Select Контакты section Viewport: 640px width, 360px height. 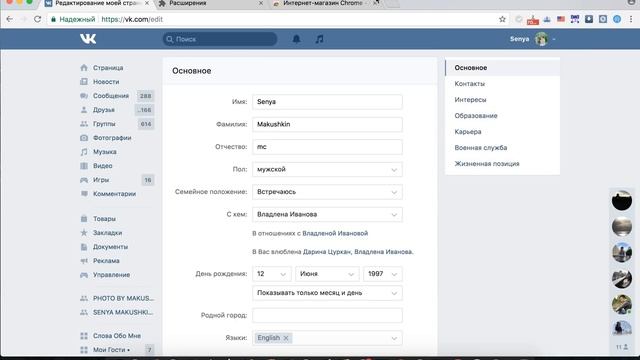click(502, 84)
